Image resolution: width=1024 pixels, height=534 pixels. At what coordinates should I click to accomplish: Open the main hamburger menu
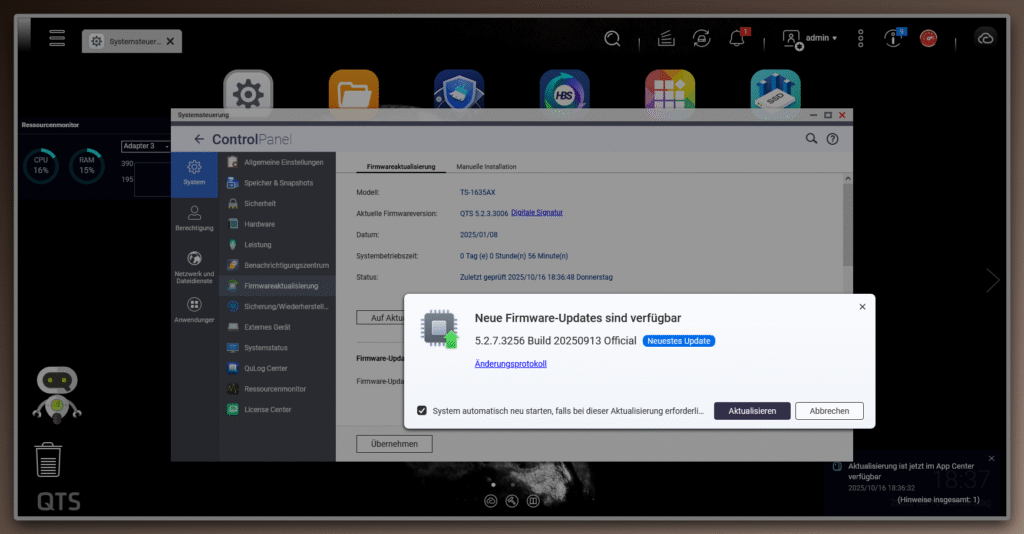[x=57, y=38]
